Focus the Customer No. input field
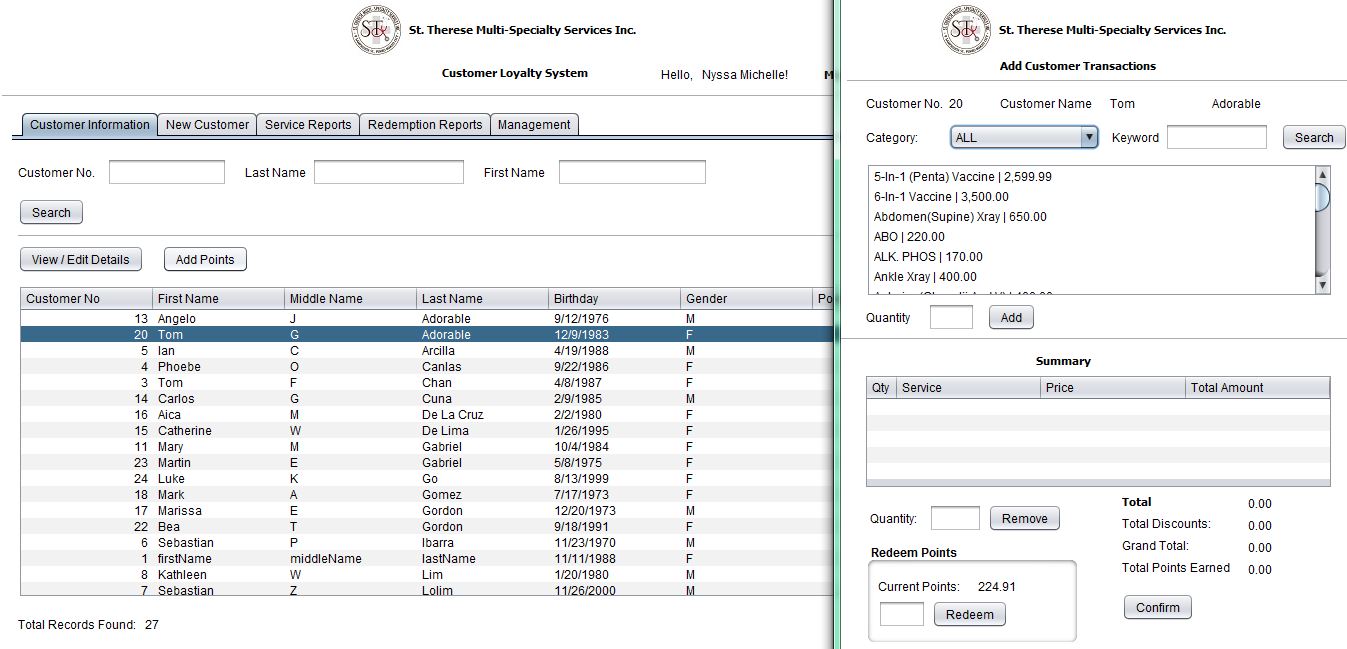 point(167,172)
